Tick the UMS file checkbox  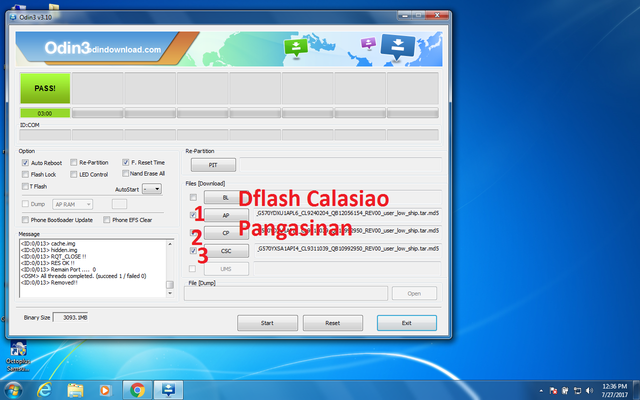192,269
